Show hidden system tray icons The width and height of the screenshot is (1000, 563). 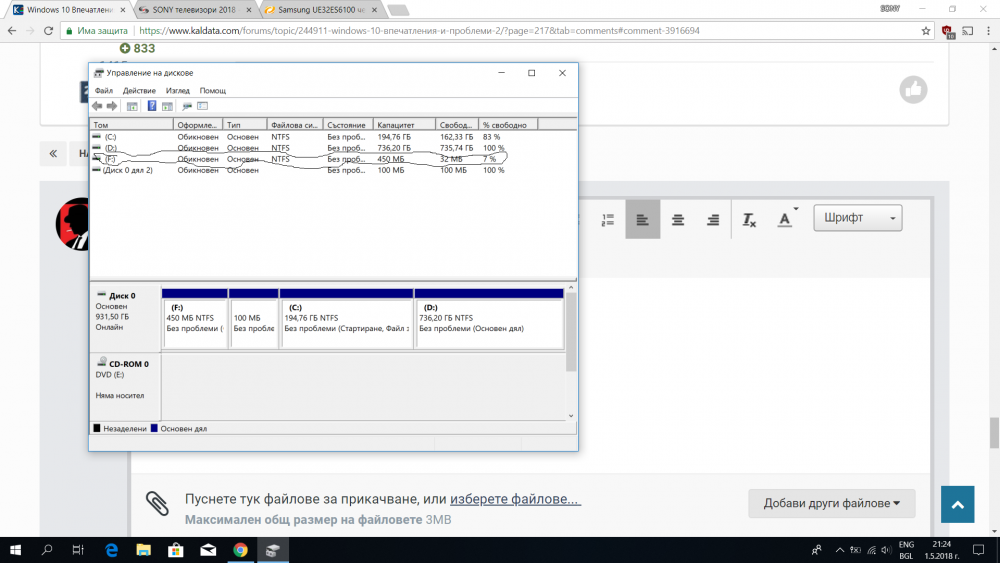(x=839, y=550)
